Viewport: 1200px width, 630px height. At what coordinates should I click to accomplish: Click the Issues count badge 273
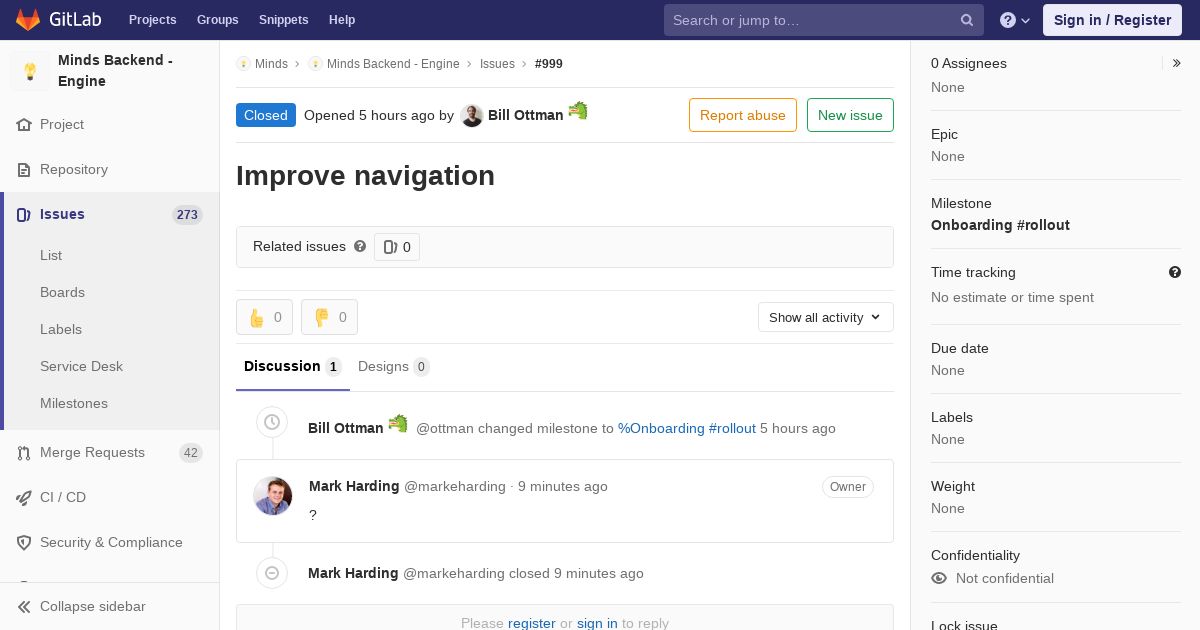[187, 215]
